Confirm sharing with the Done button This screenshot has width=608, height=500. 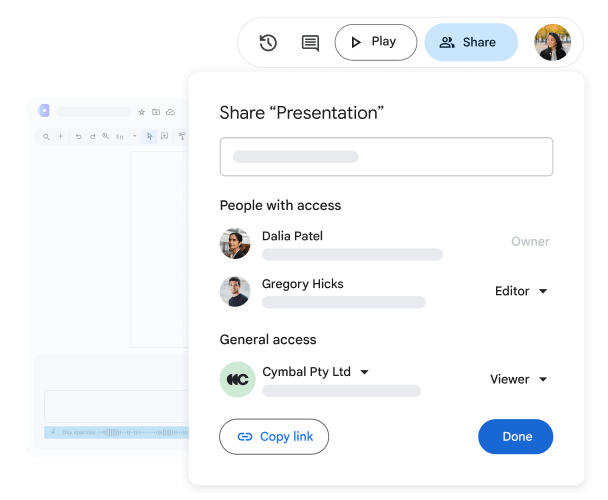pos(515,436)
